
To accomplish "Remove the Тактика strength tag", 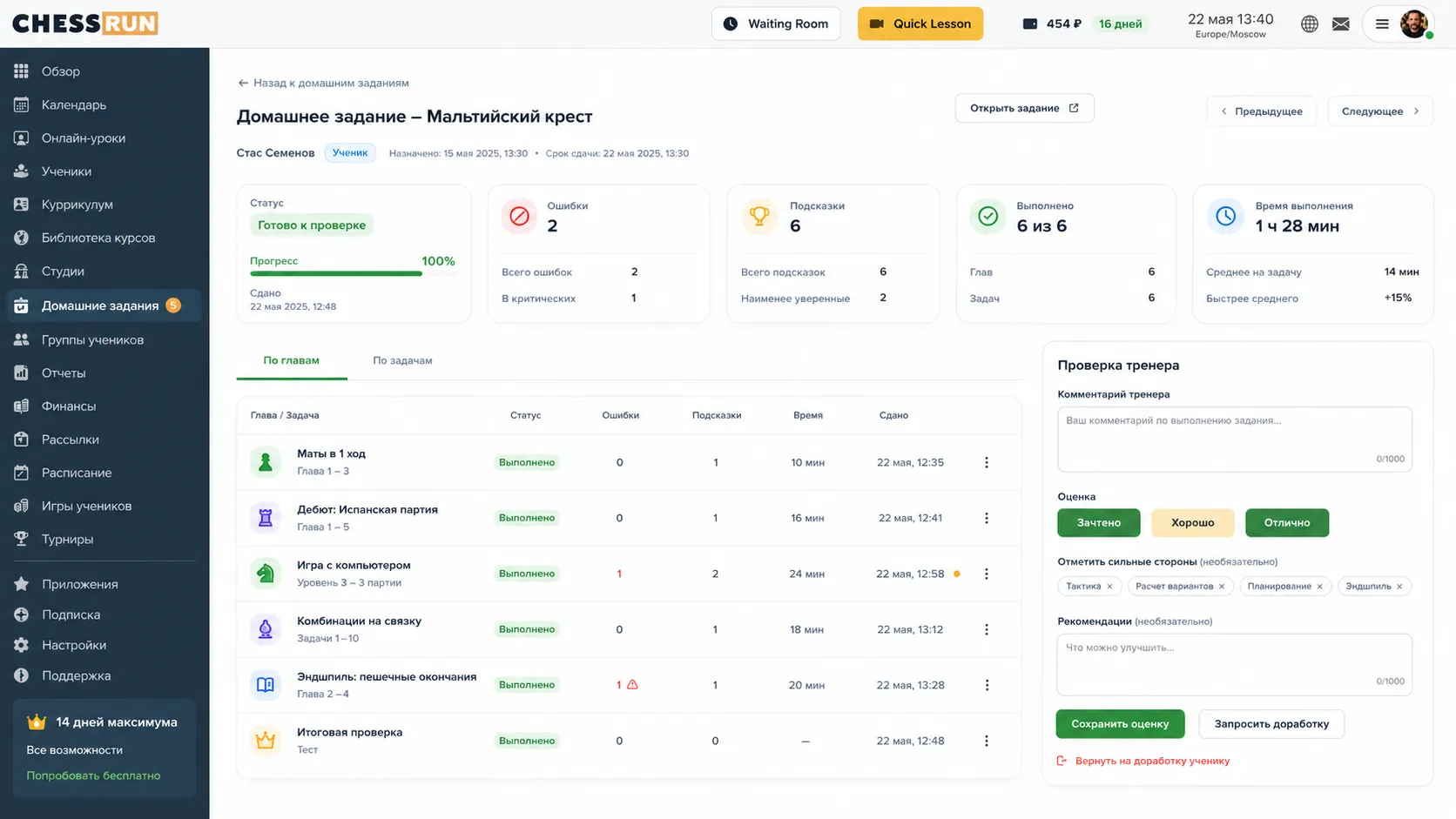I will [1109, 587].
